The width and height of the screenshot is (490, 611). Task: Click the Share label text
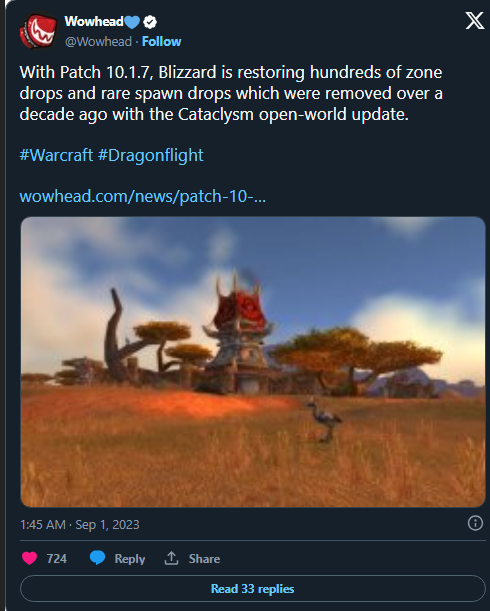[x=204, y=559]
